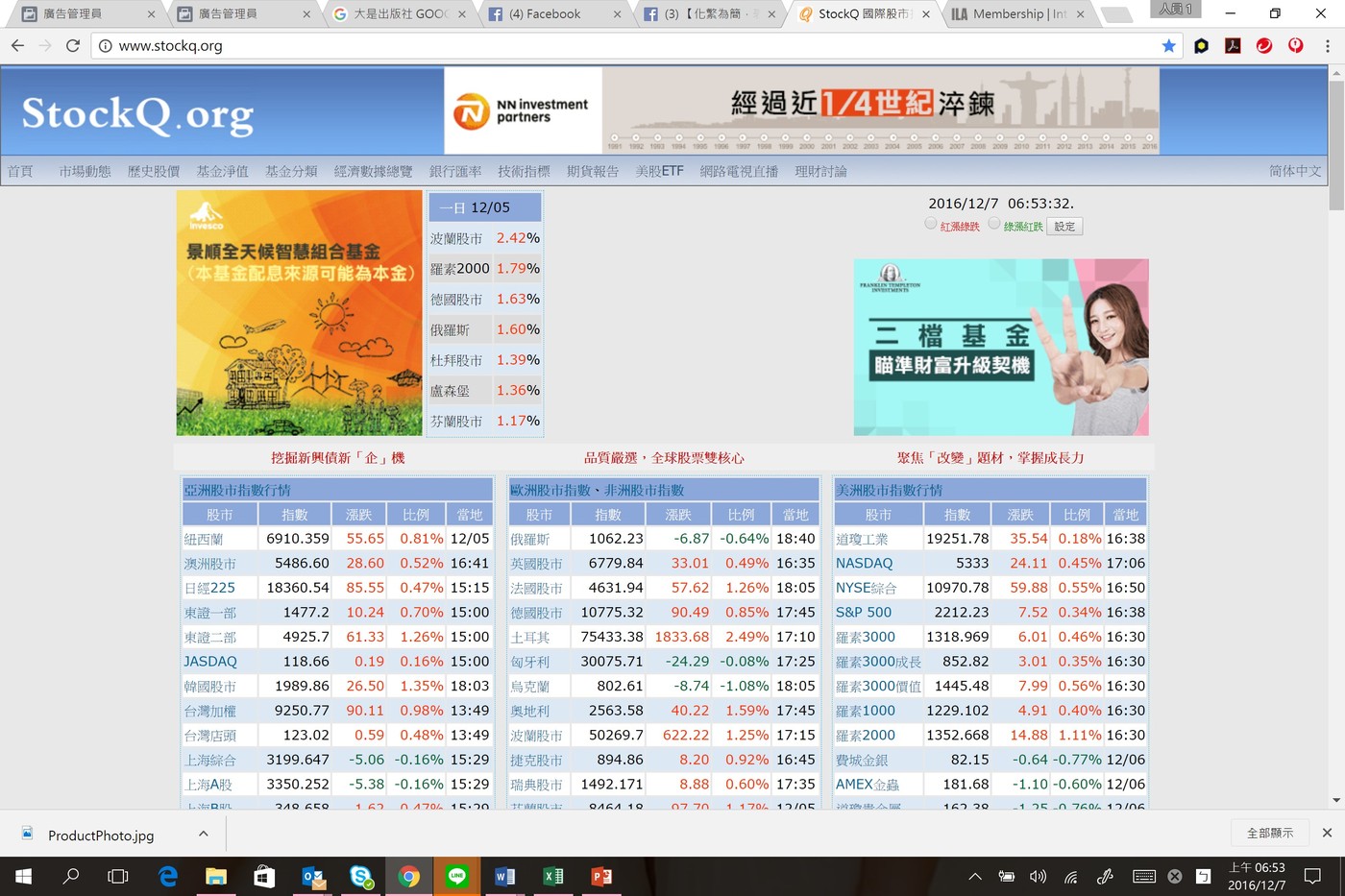Switch to the Membership tab
The image size is (1345, 896).
click(1018, 14)
